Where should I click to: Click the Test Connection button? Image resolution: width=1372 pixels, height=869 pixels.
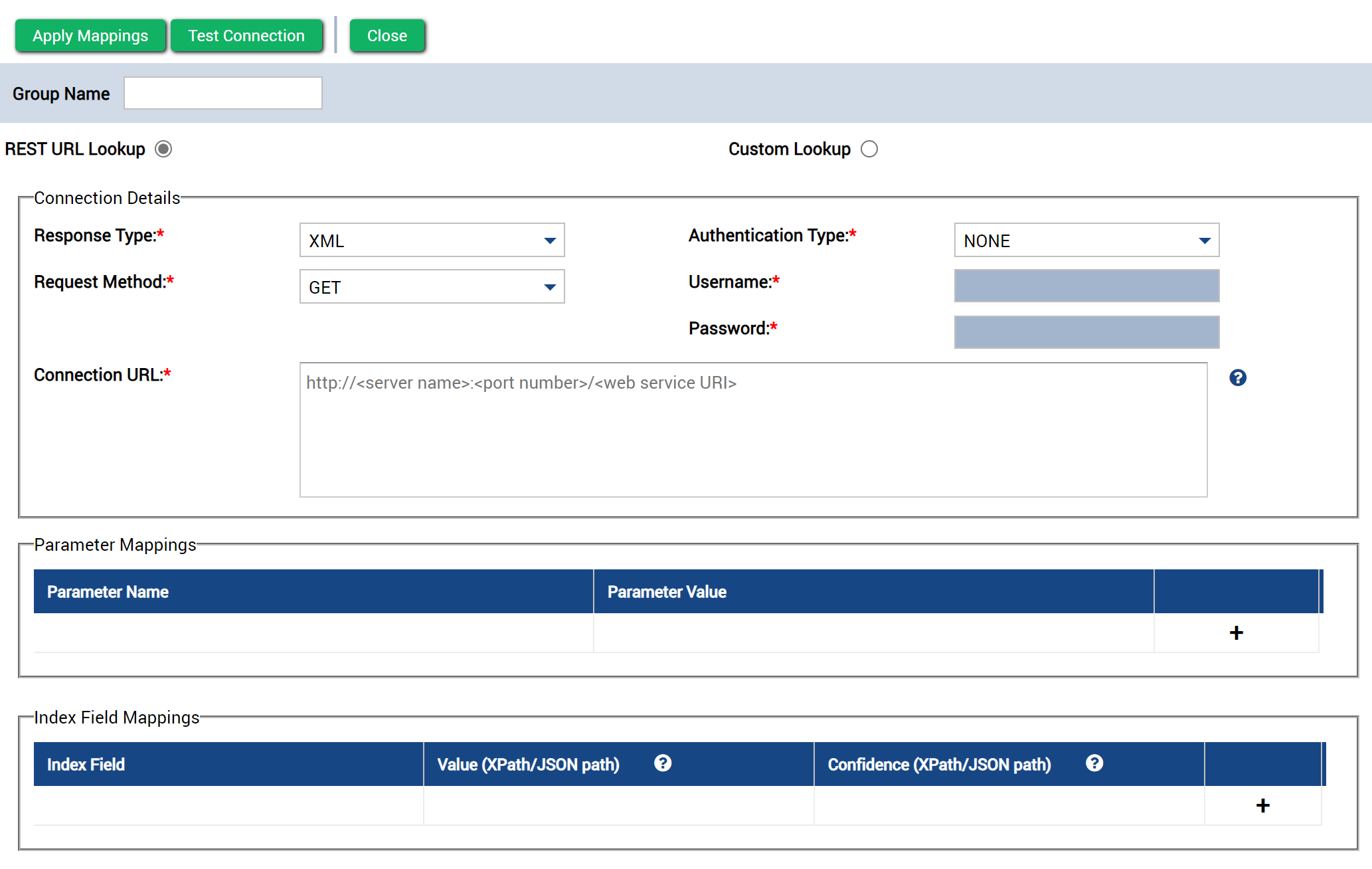tap(246, 35)
